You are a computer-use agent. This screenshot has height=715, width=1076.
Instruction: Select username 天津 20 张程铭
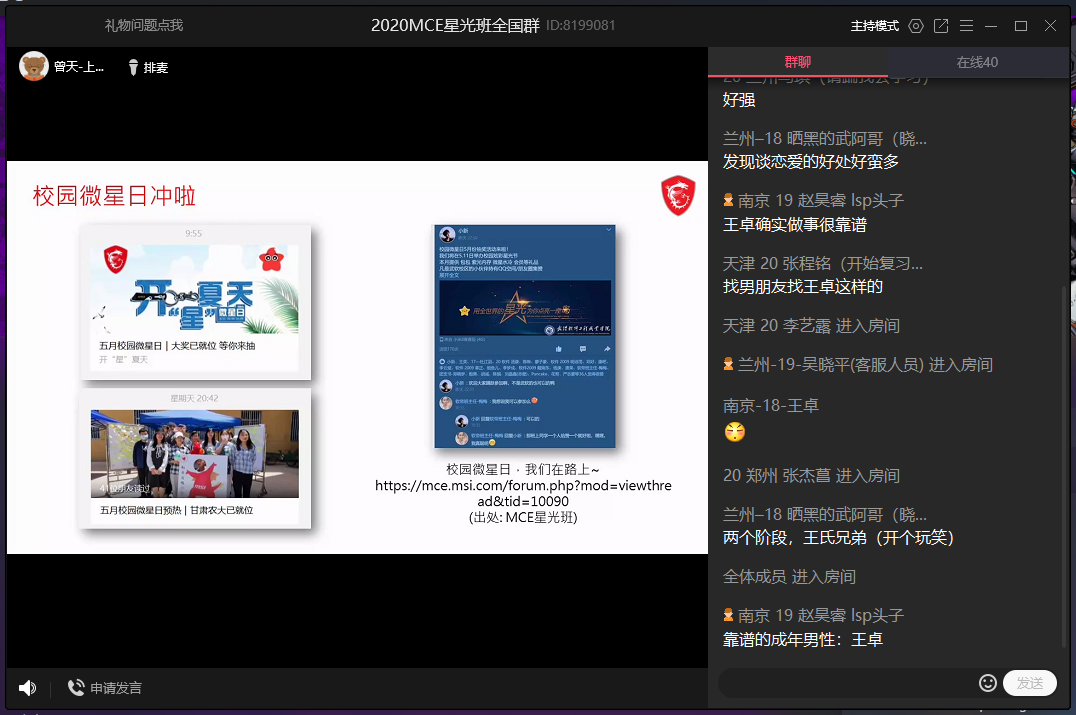822,263
